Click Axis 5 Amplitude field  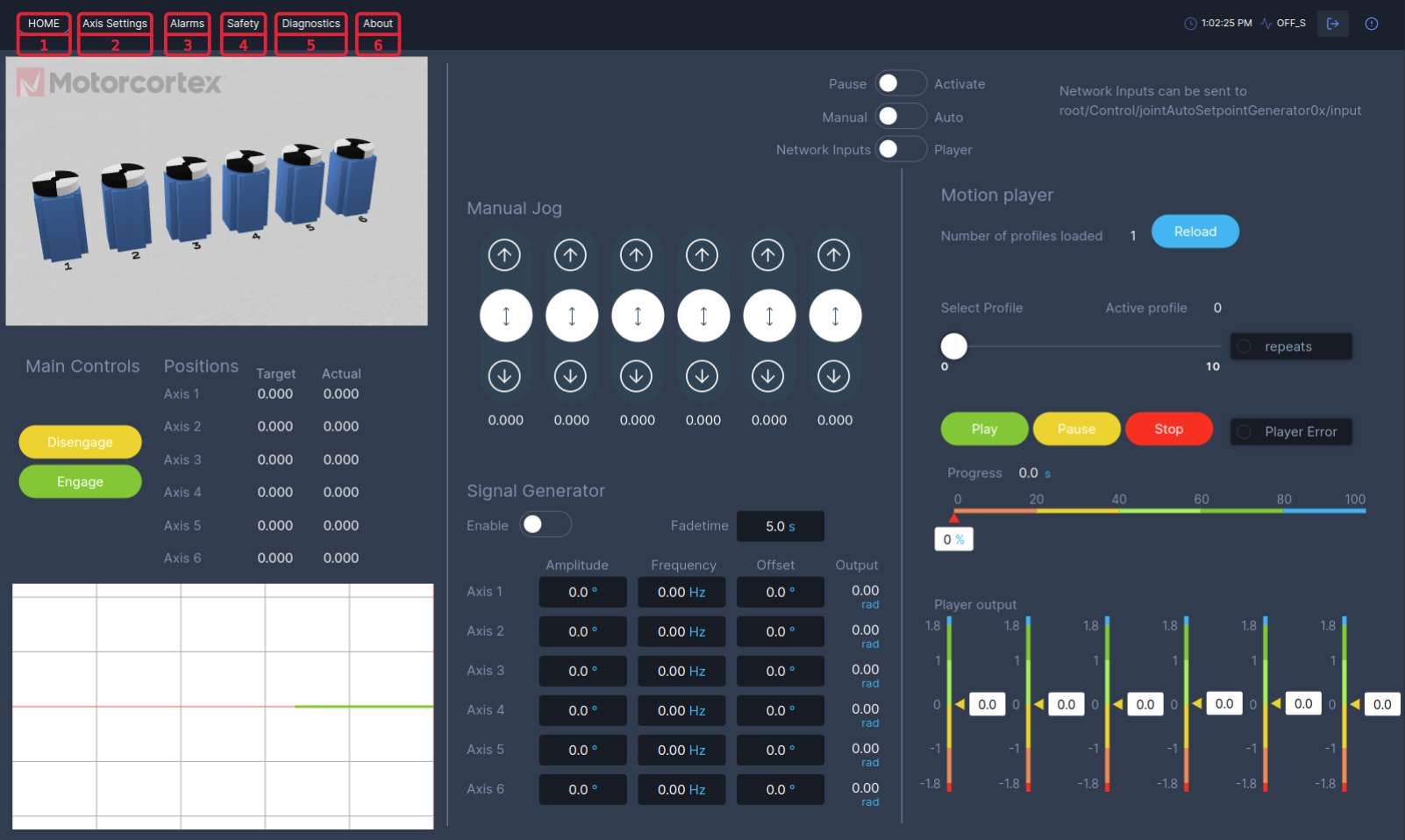(583, 750)
